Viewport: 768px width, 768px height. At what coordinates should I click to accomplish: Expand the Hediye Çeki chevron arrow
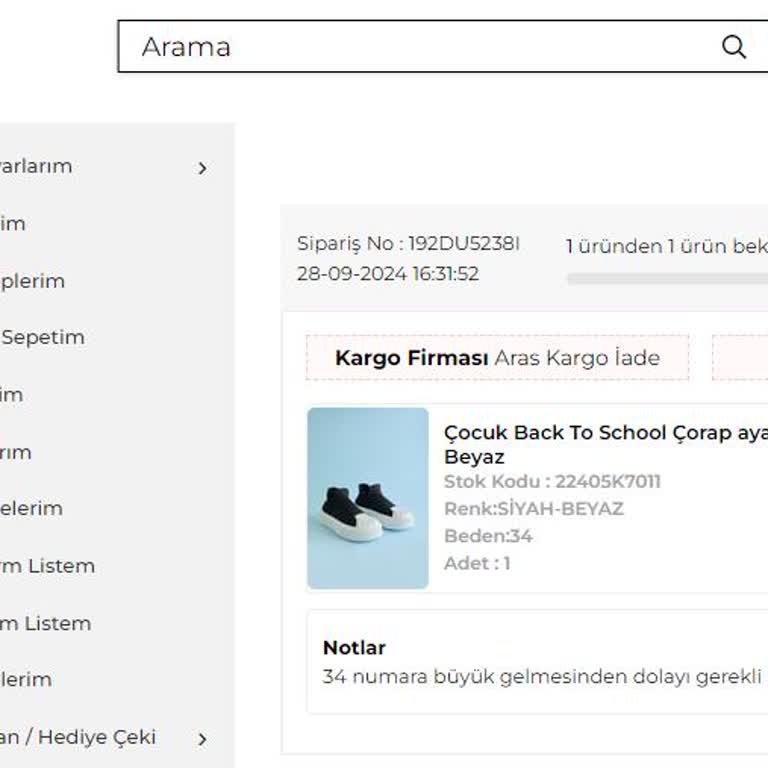[202, 739]
